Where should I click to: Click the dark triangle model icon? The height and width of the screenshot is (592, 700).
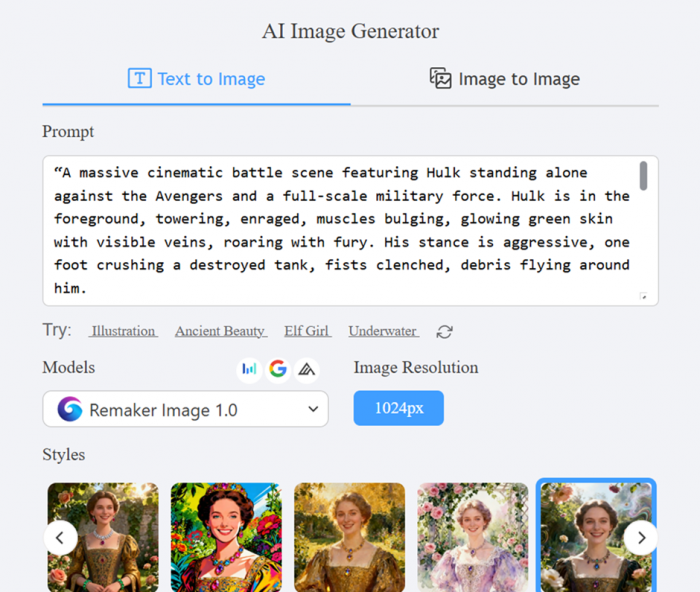pyautogui.click(x=306, y=369)
